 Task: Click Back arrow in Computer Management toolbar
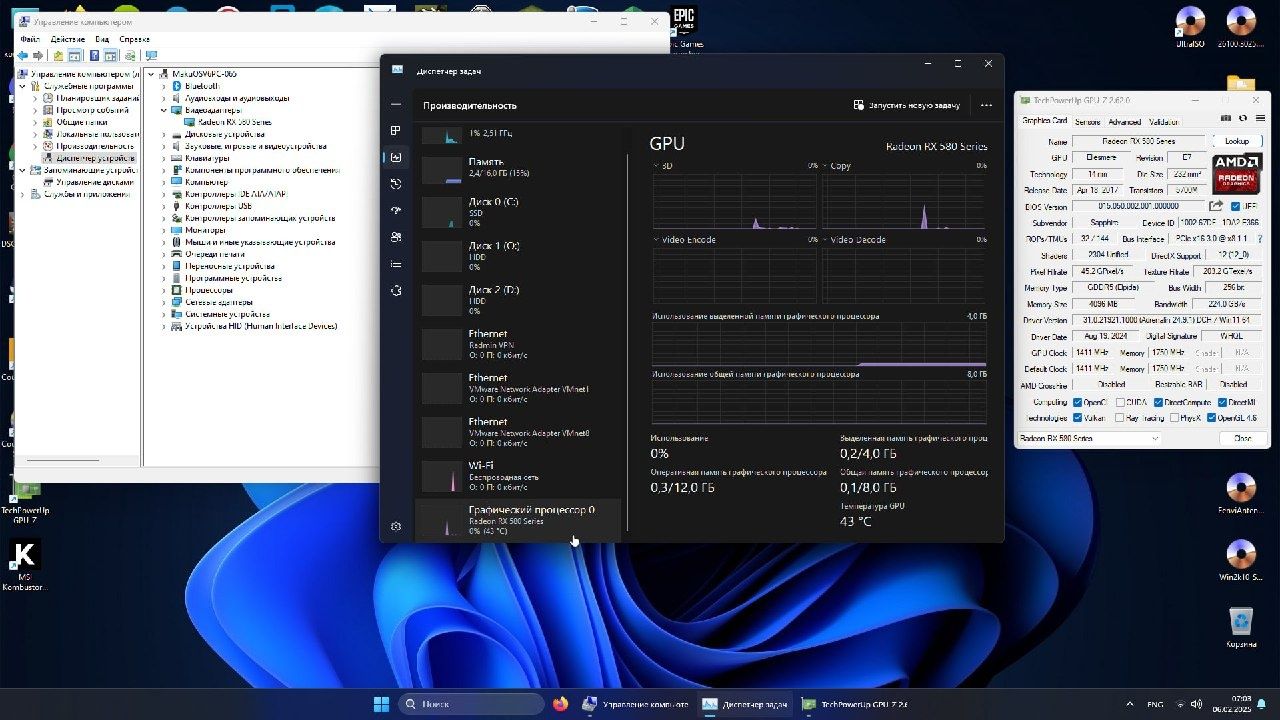coord(22,55)
